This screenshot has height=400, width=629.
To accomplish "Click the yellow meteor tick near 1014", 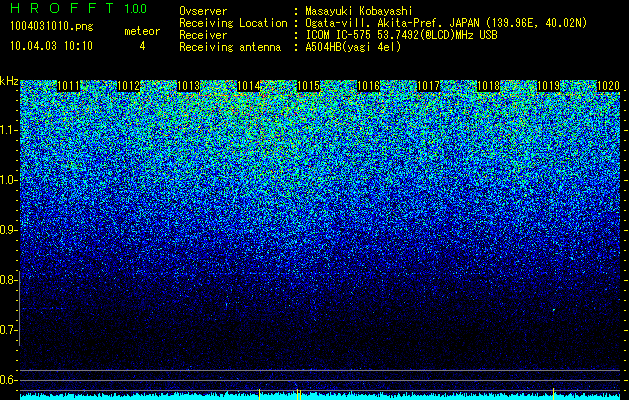I will tap(260, 394).
